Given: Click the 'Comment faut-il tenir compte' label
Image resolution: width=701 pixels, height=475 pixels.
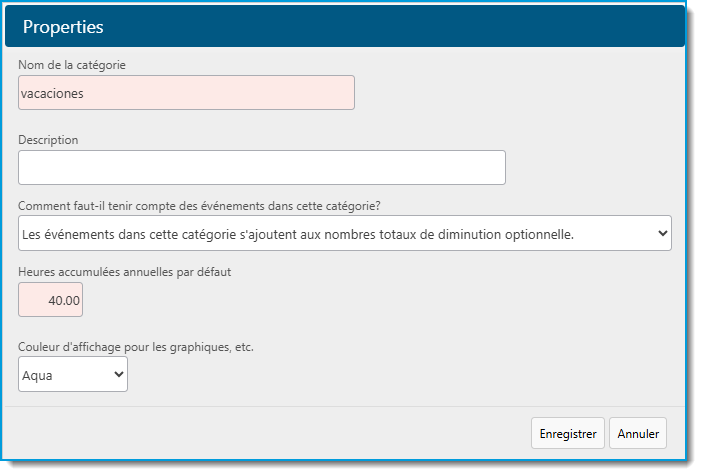Looking at the screenshot, I should tap(199, 206).
